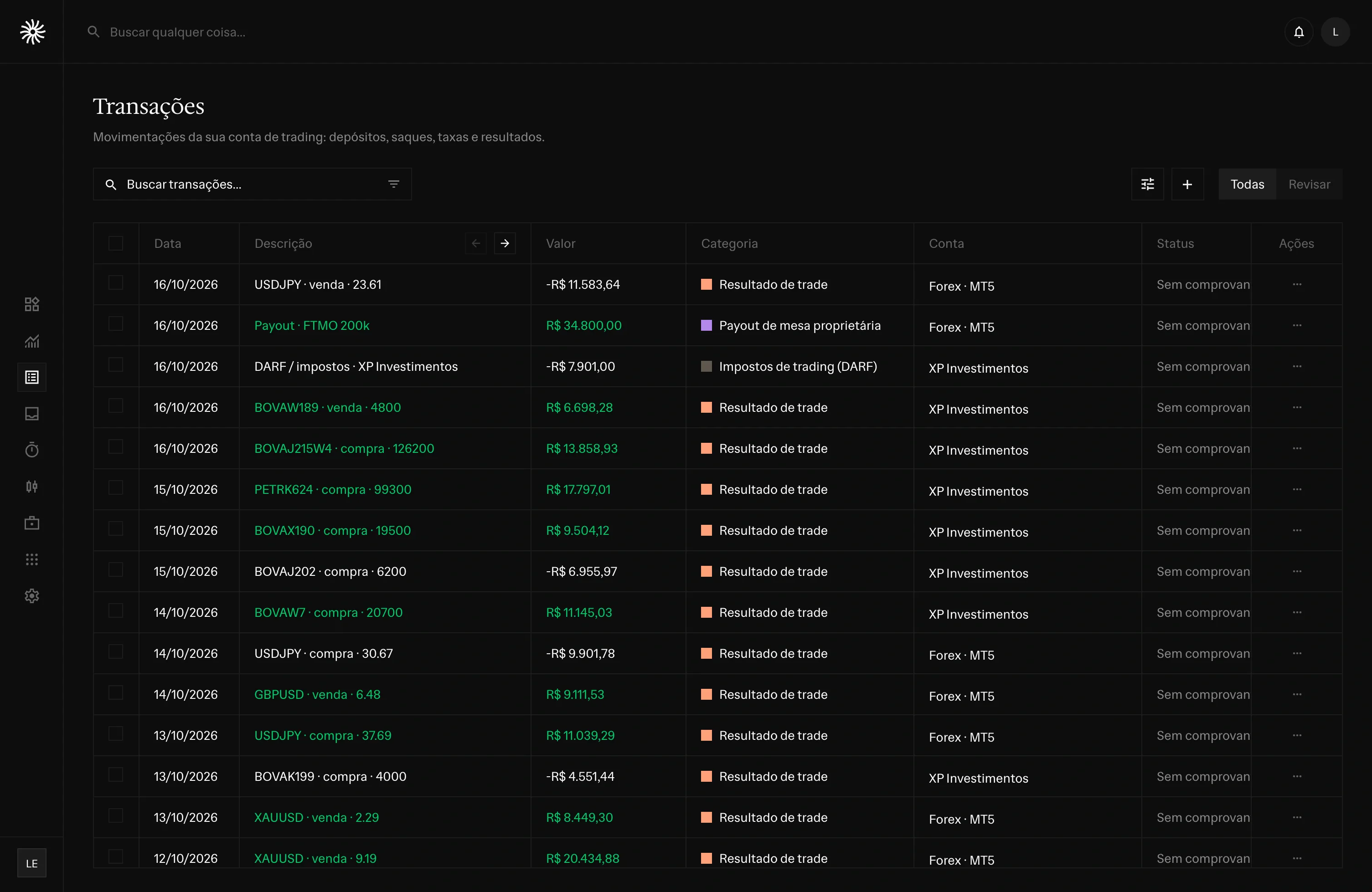Focus the Buscar transações search field
This screenshot has height=892, width=1372.
[253, 185]
